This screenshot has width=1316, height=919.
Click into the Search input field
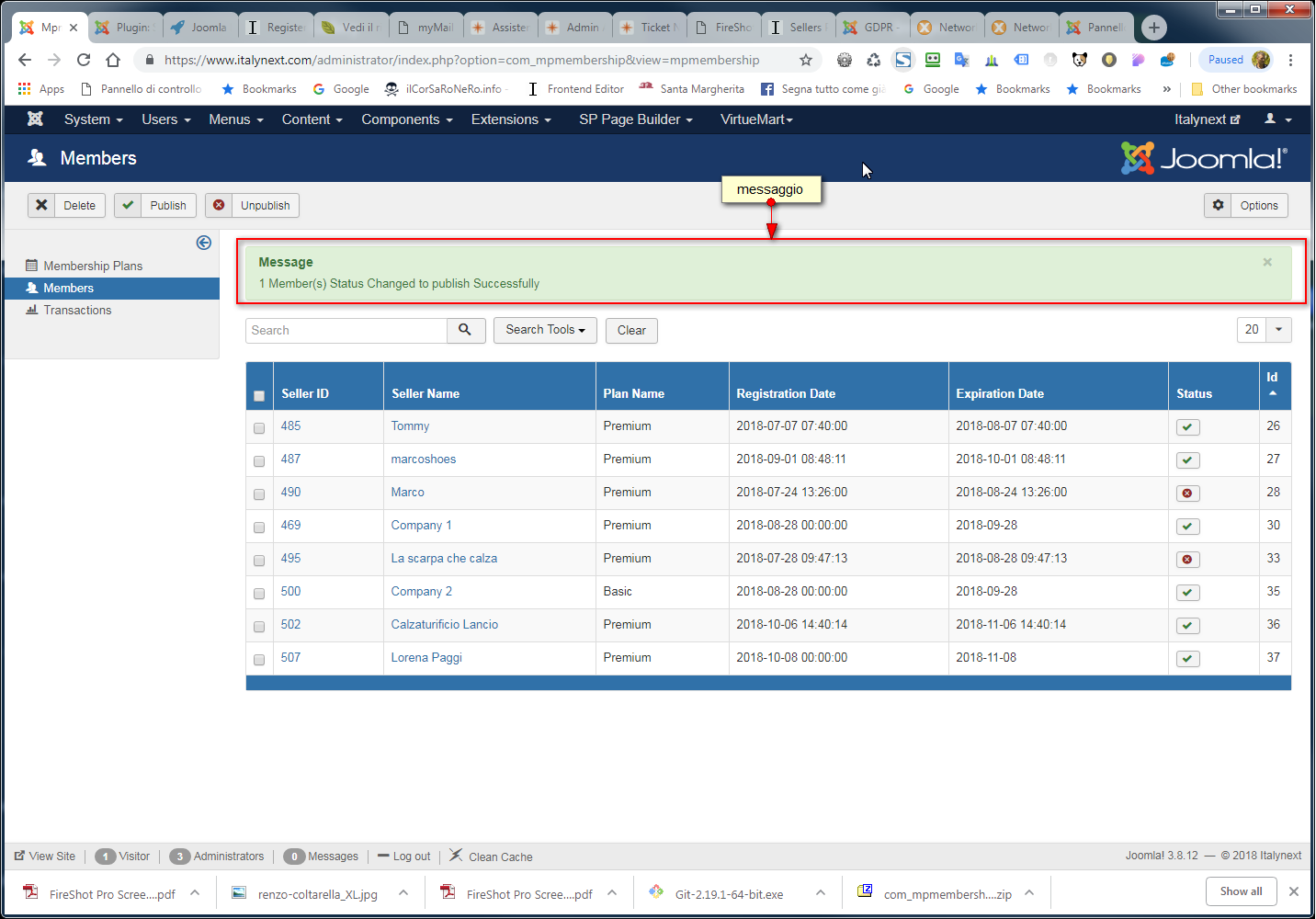[346, 331]
